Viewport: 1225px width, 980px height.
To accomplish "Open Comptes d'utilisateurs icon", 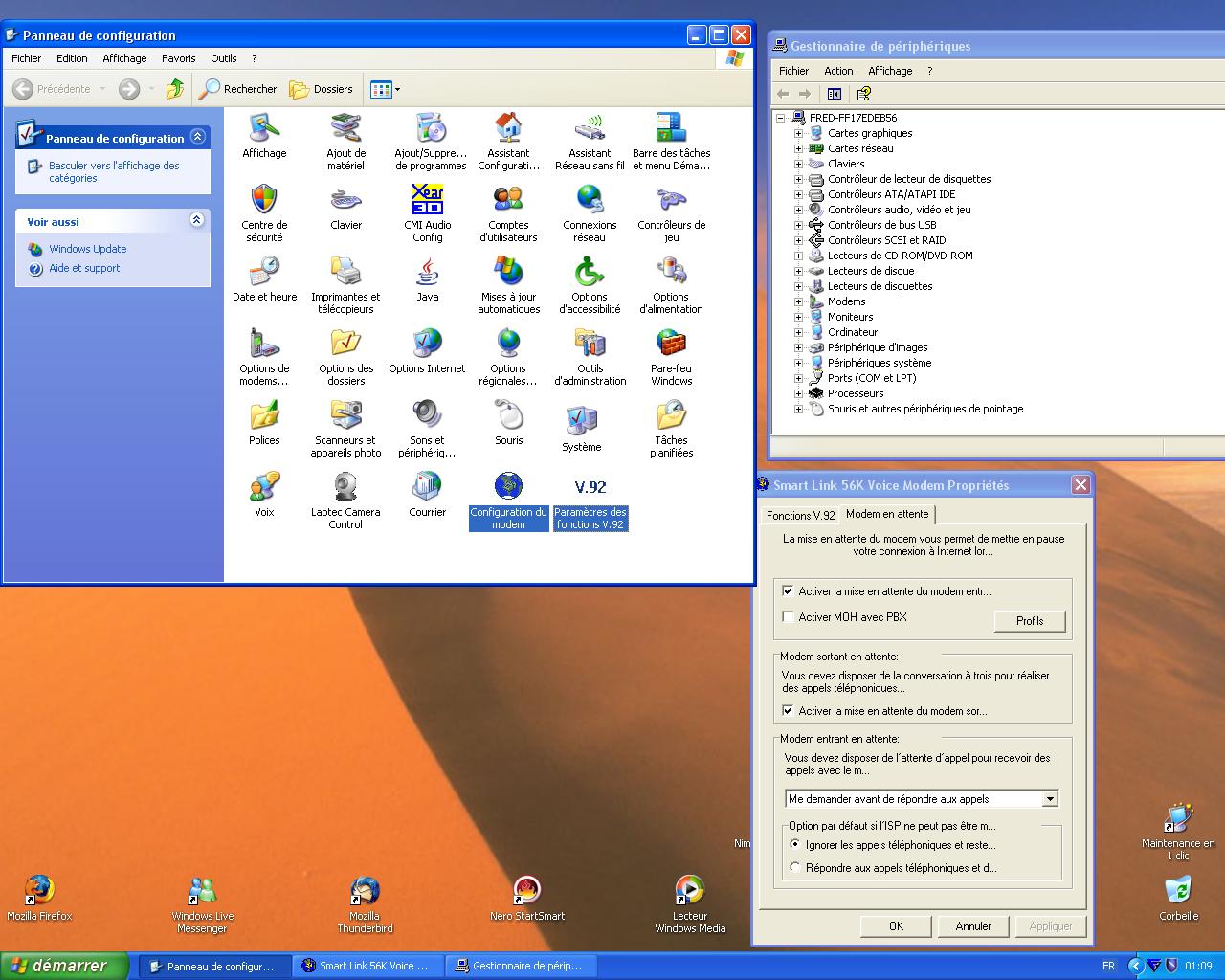I will (508, 200).
